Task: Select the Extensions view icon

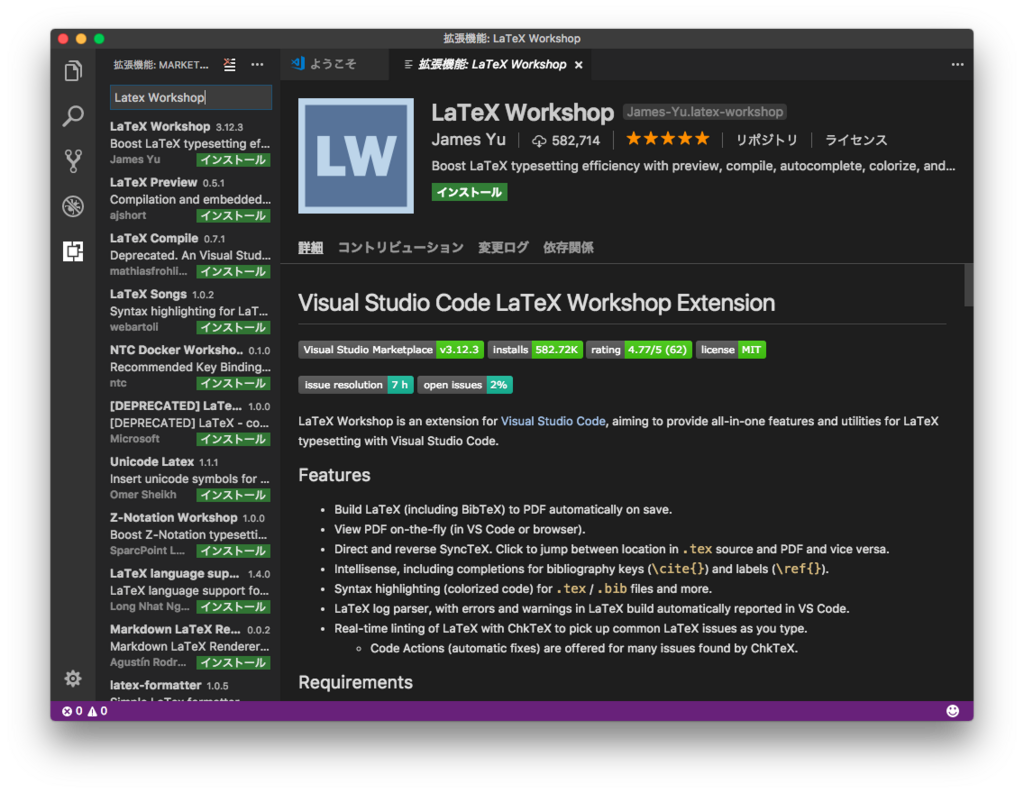Action: point(73,251)
